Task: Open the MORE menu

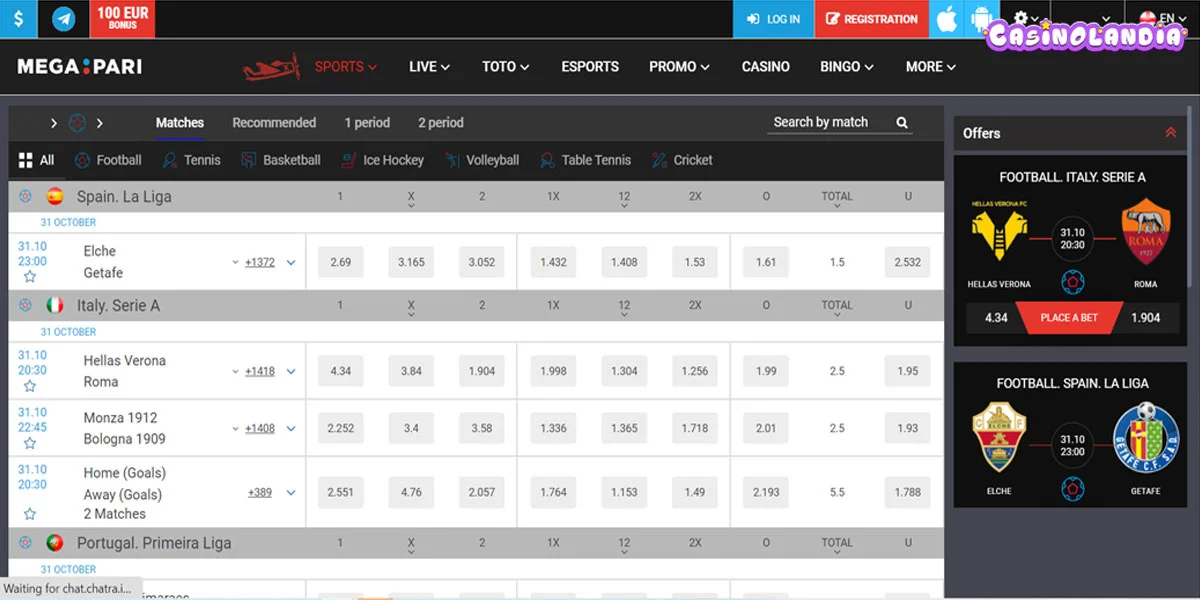Action: 931,67
